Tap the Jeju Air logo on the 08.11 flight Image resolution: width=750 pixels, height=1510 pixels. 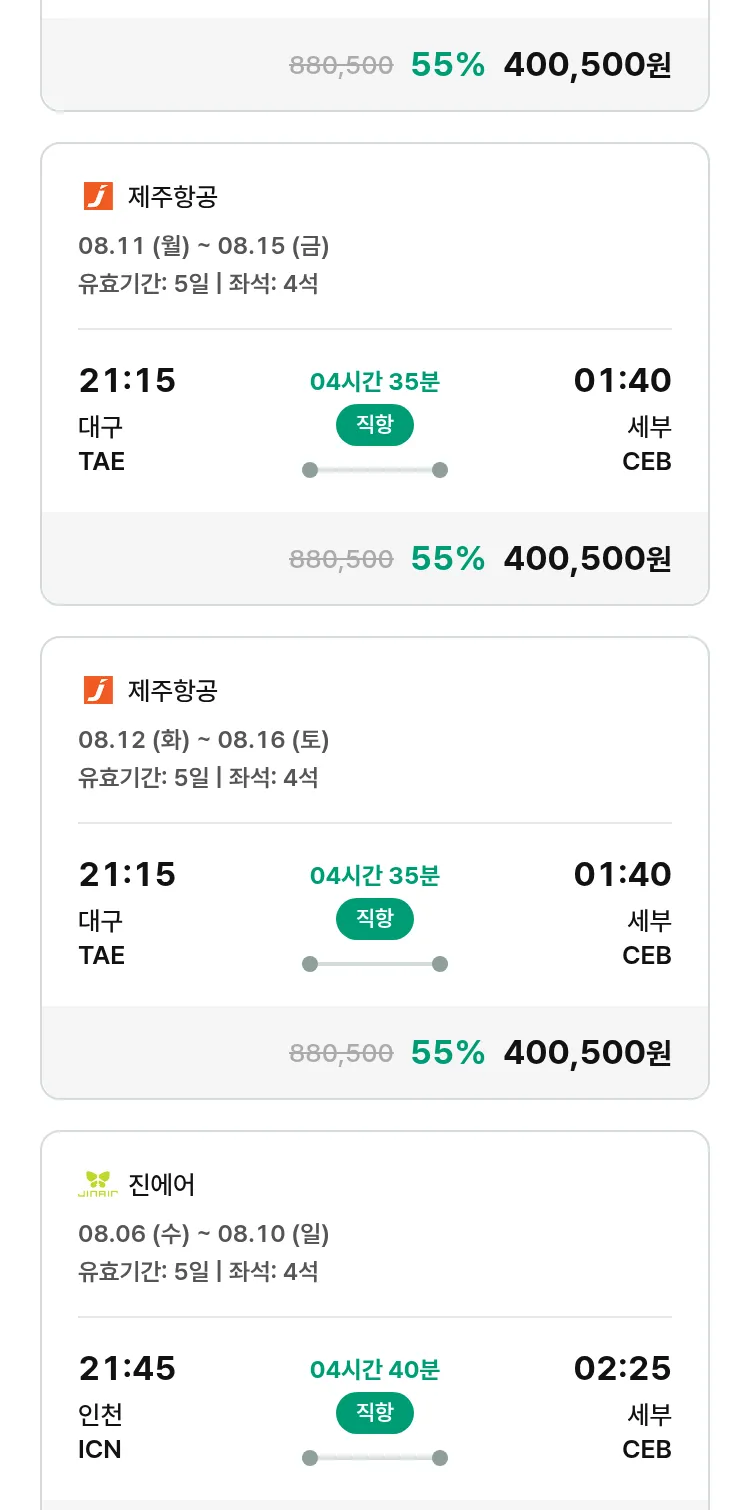98,196
